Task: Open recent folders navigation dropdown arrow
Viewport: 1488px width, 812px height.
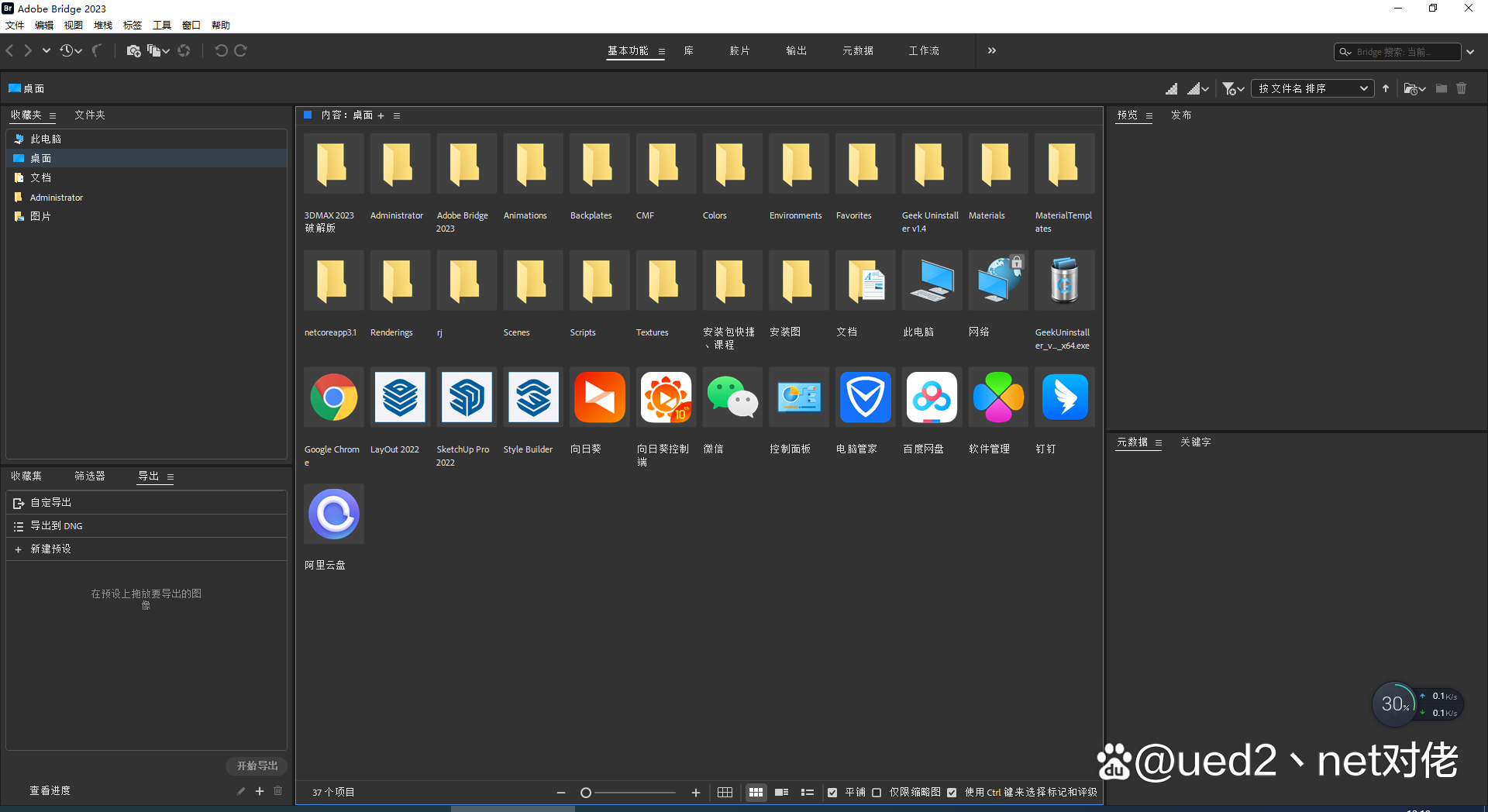Action: point(46,50)
